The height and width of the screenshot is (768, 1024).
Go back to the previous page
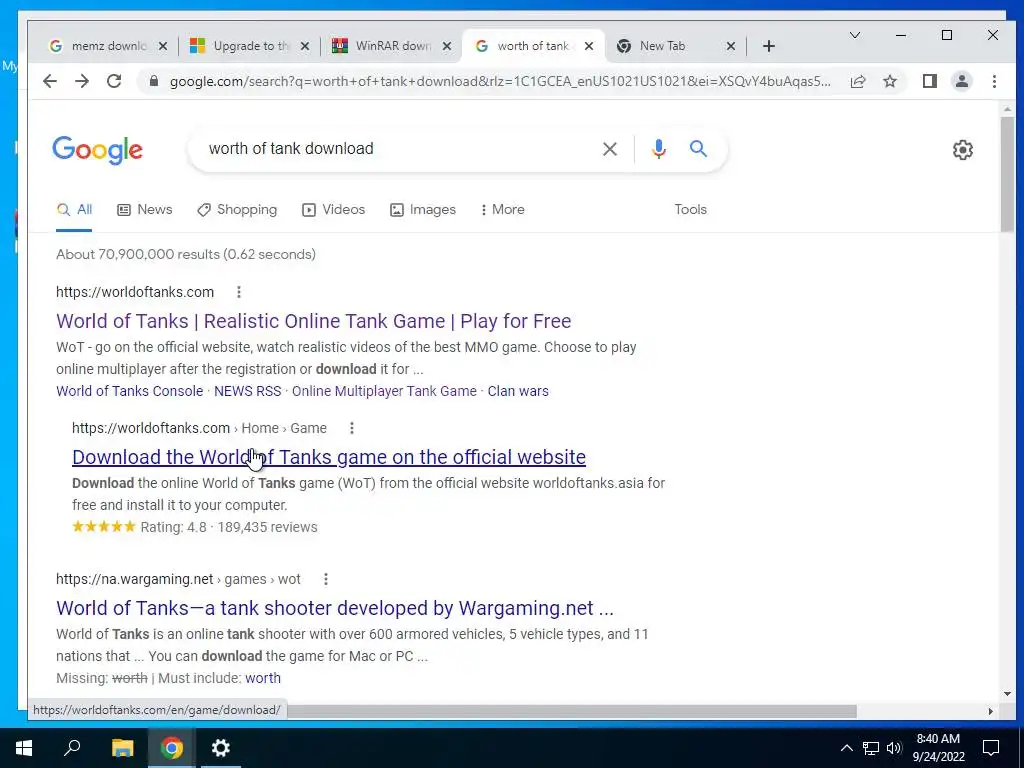[50, 81]
